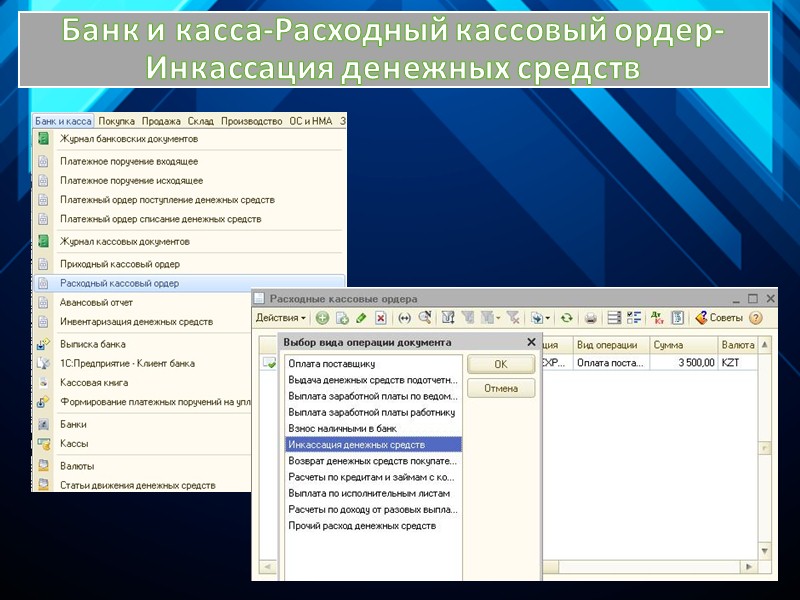Screen dimensions: 800x600
Task: Click the printer icon in toolbar
Action: click(x=590, y=318)
